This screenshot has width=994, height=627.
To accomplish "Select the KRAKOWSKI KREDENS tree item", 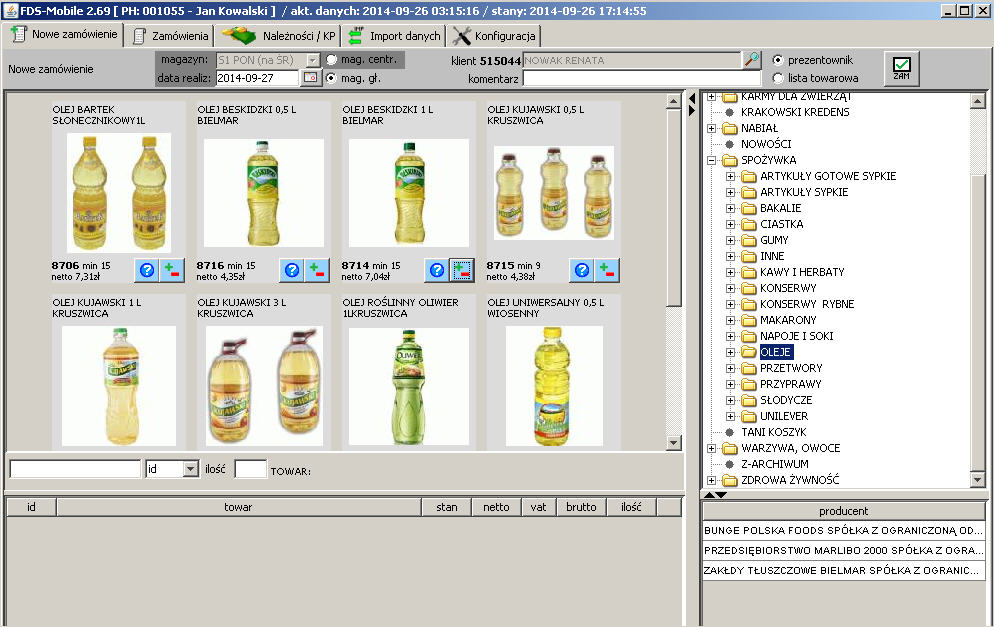I will [795, 112].
